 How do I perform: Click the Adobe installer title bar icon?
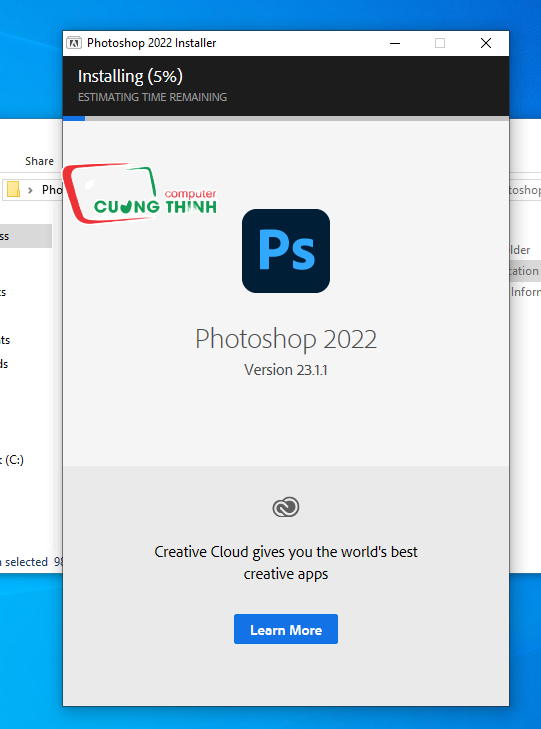[x=74, y=43]
